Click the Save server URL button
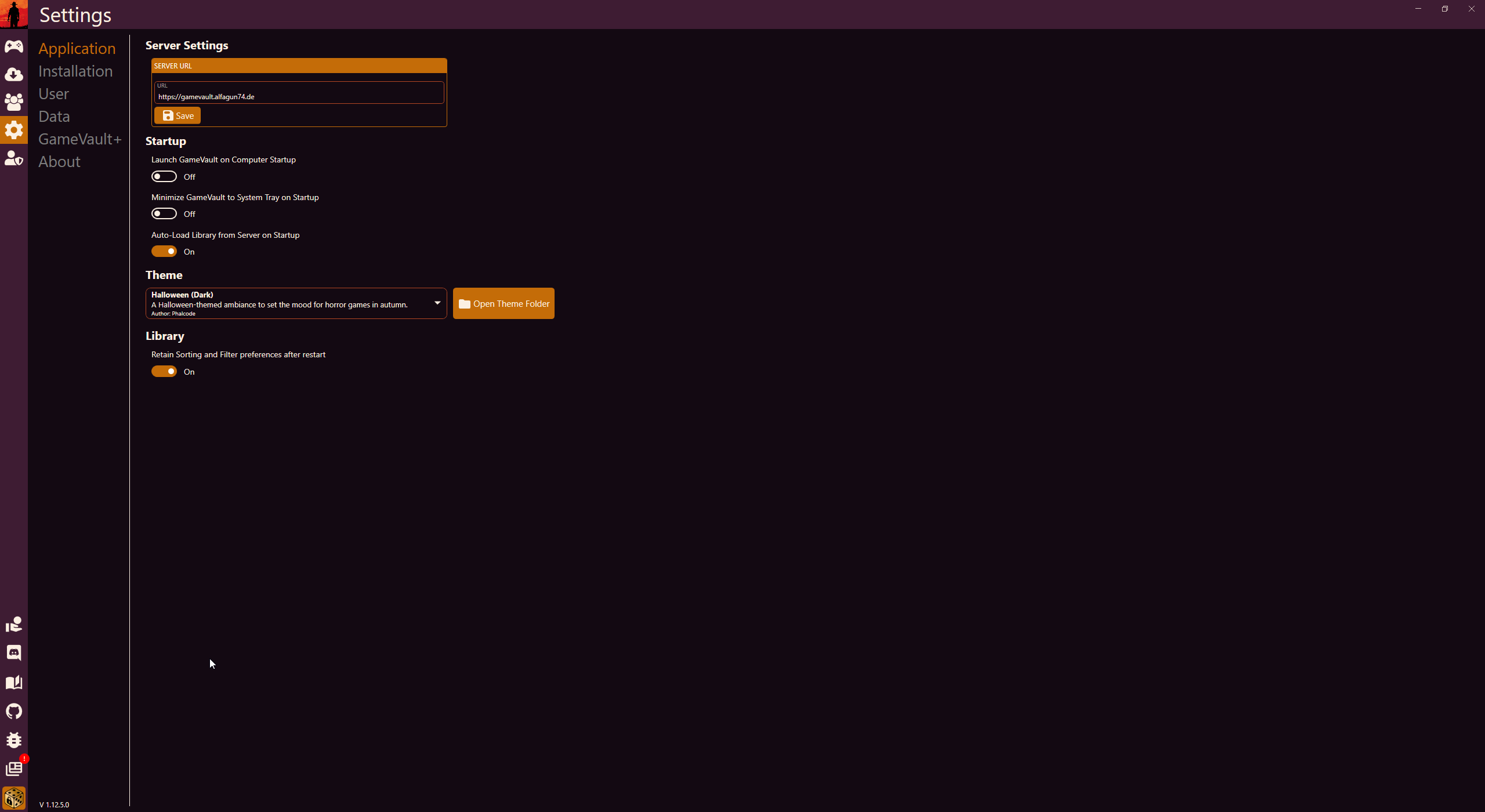Image resolution: width=1485 pixels, height=812 pixels. [x=178, y=115]
